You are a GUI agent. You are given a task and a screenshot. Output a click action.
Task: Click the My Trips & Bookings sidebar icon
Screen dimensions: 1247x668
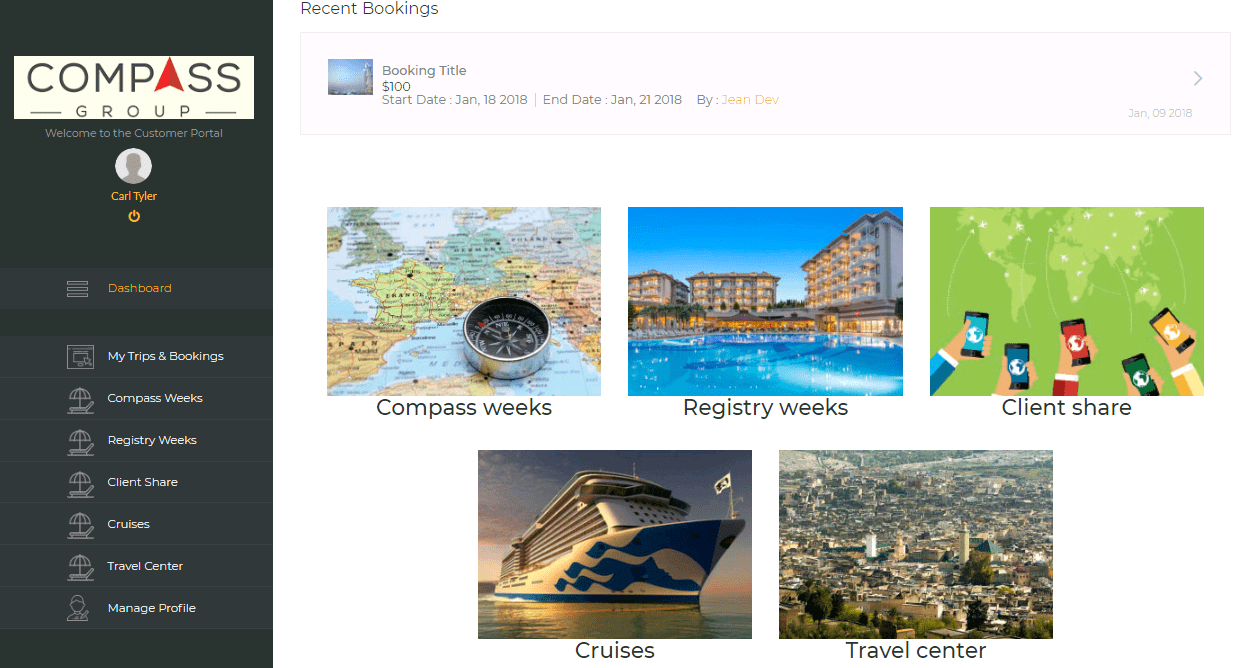80,356
